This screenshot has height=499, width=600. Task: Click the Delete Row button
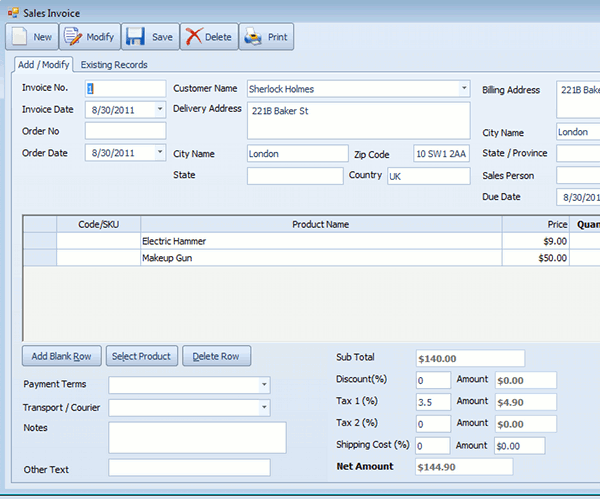tap(217, 356)
